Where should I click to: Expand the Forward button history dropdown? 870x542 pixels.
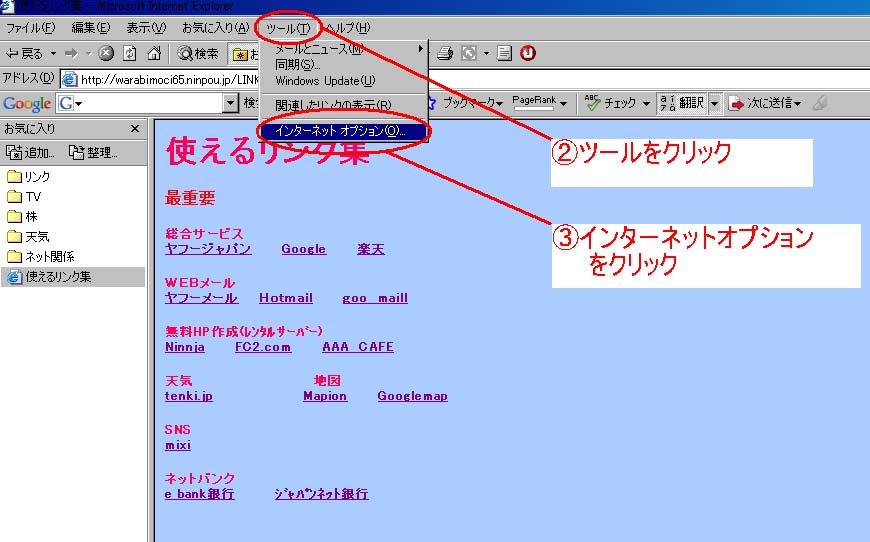(88, 54)
